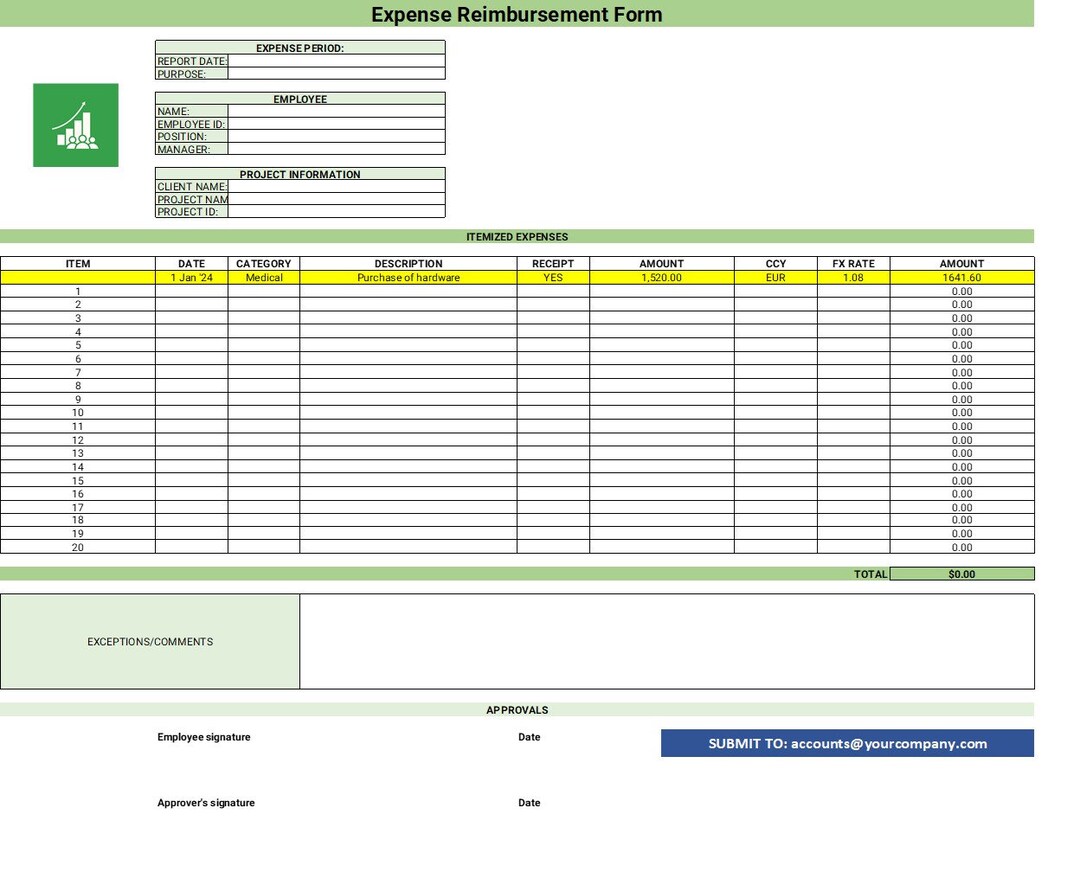This screenshot has height=885, width=1080.
Task: Click the ITEMIZED EXPENSES section header
Action: tap(516, 236)
